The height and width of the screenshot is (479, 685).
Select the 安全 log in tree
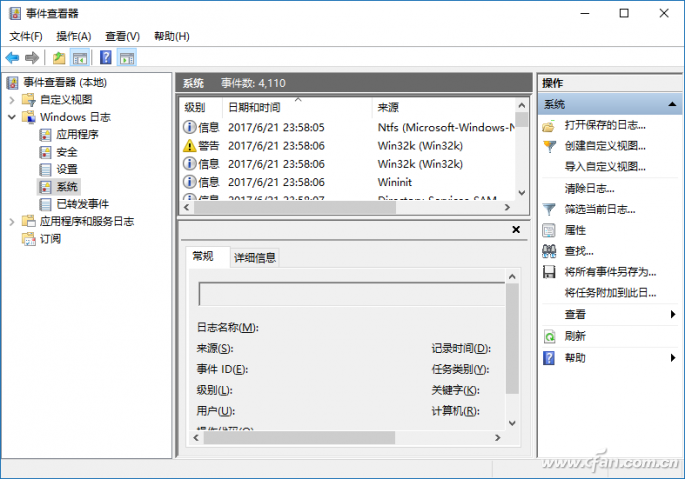pos(66,152)
